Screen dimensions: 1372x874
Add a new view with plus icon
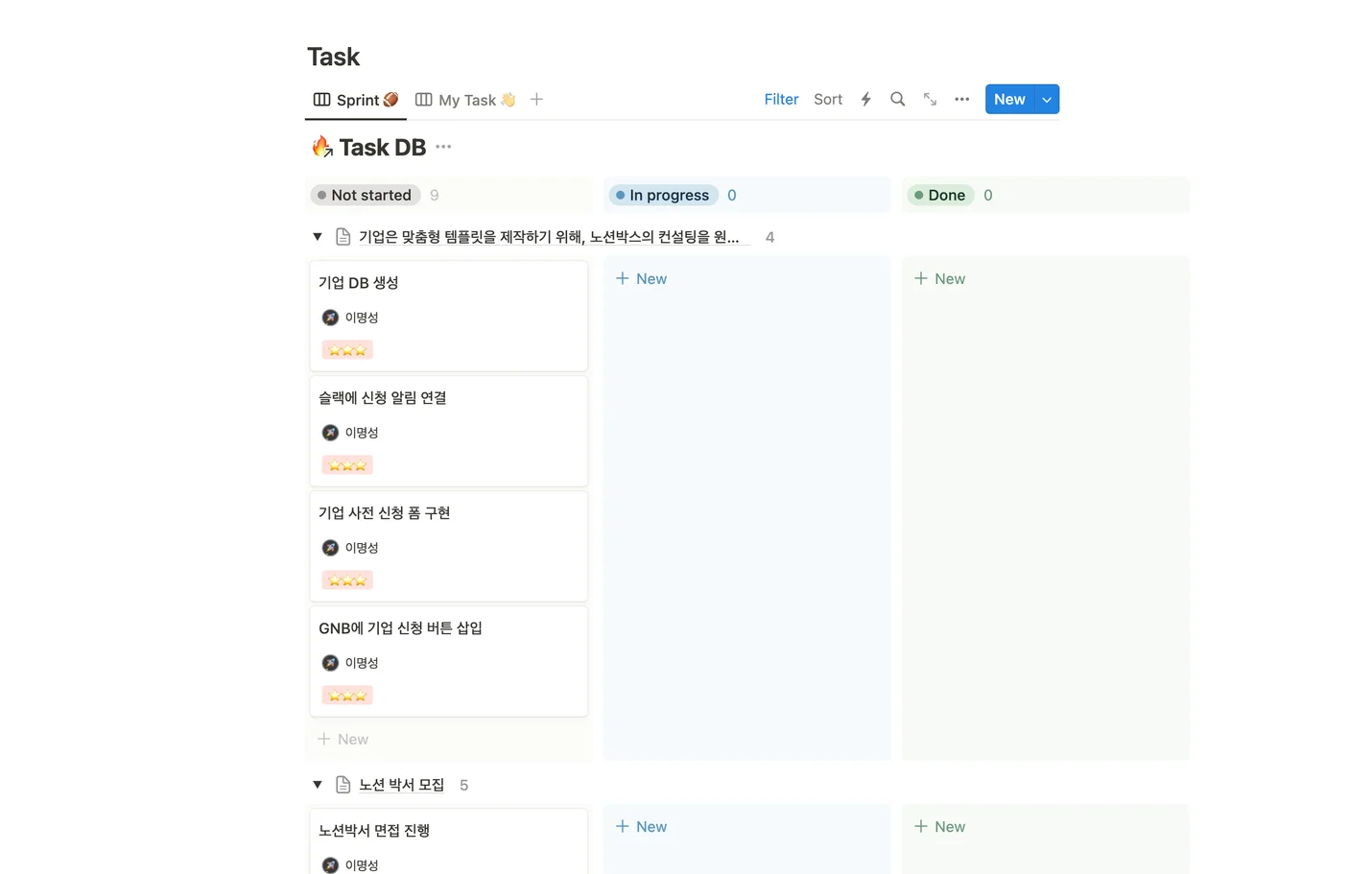point(536,99)
